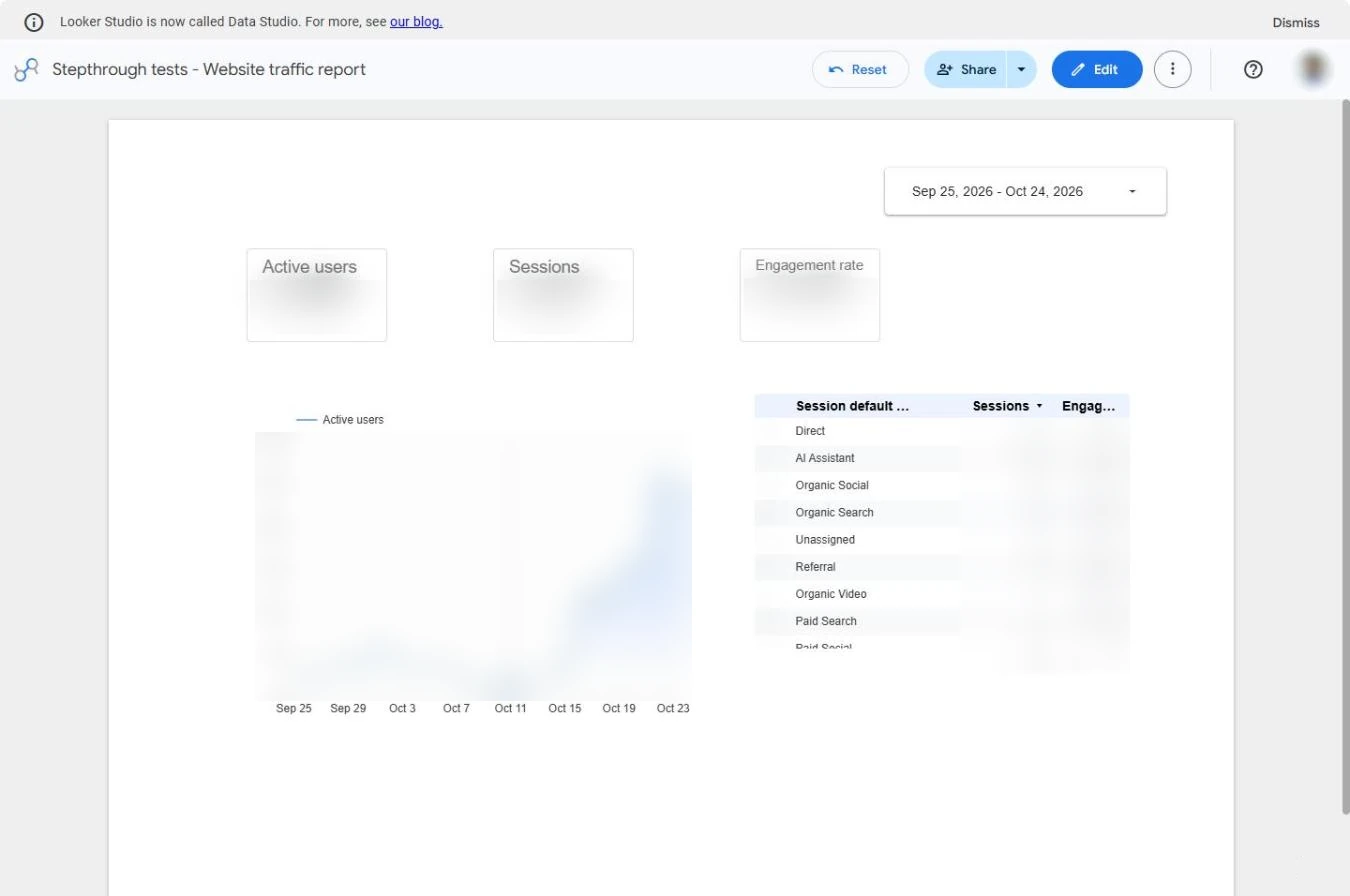Click the Session default column header
Image resolution: width=1350 pixels, height=896 pixels.
point(852,406)
